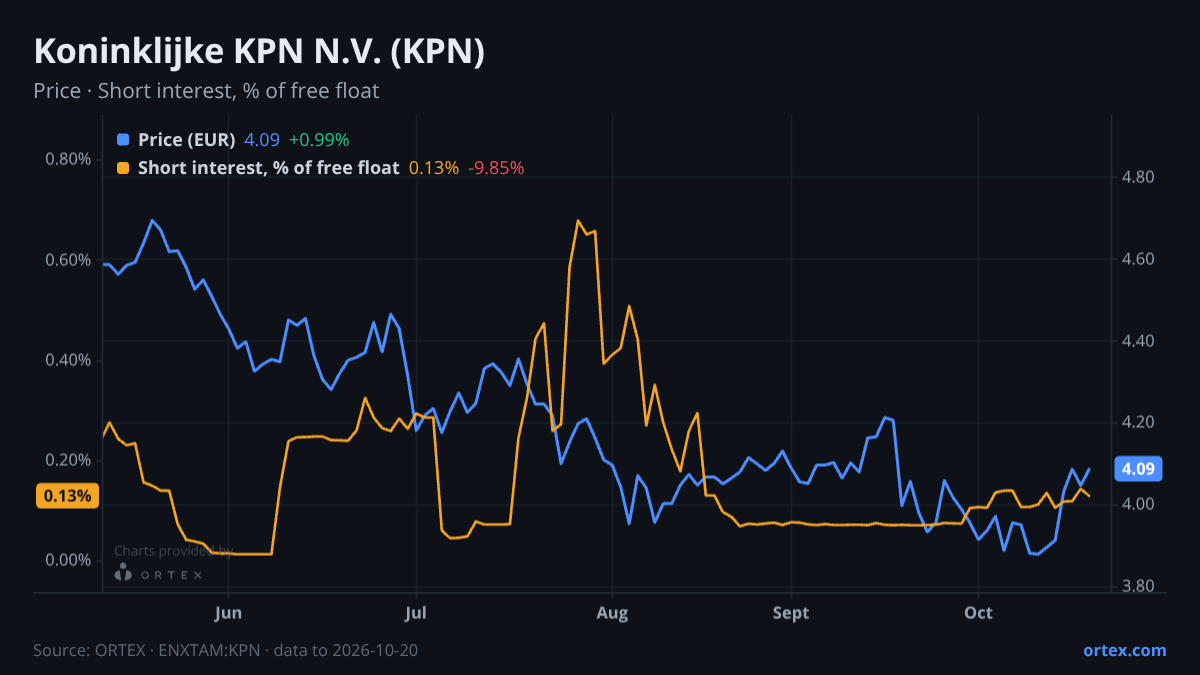
Task: Click the blue Price (EUR) legend swatch
Action: click(x=123, y=140)
